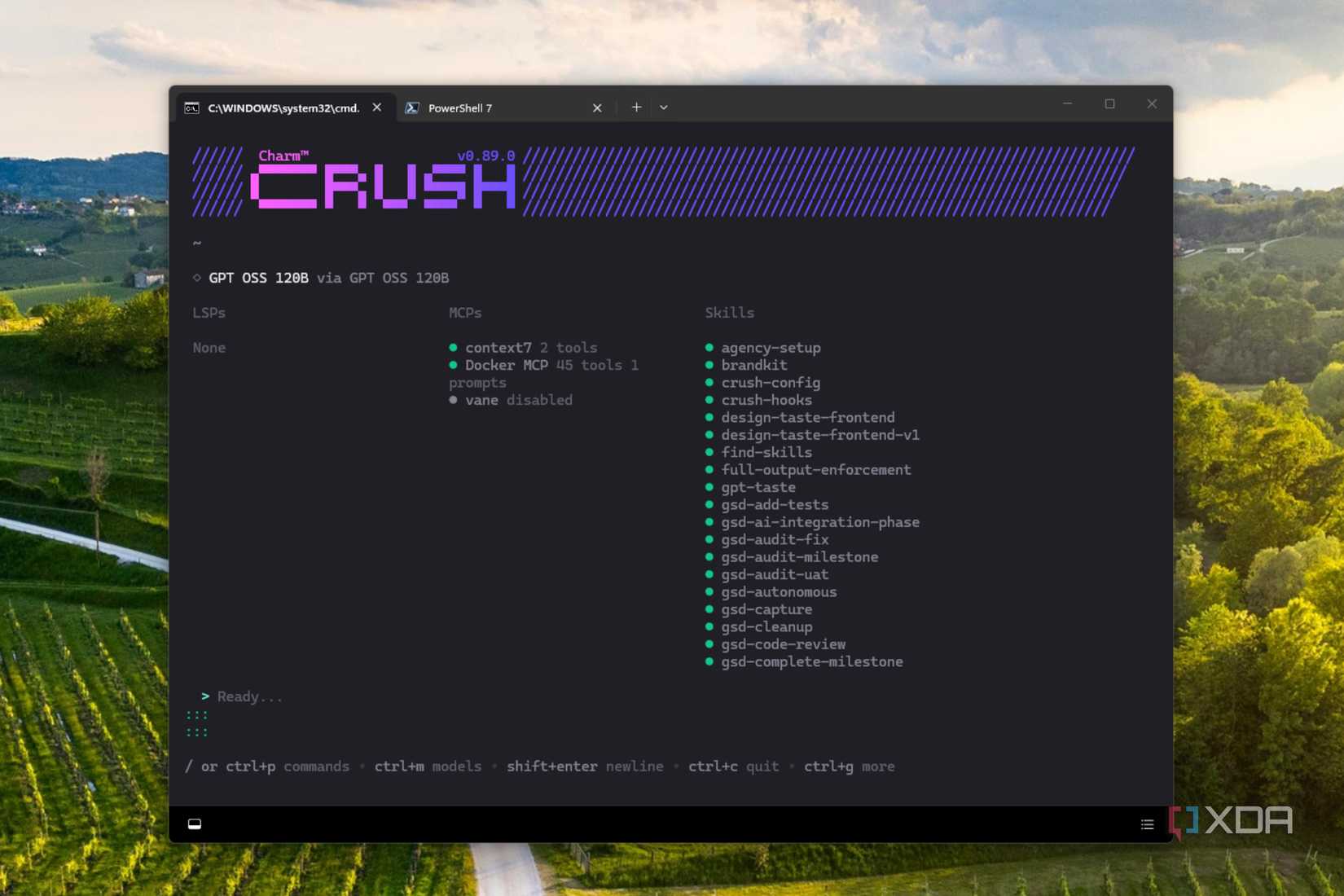Click the ctrl+g more hint
The width and height of the screenshot is (1344, 896).
[x=850, y=766]
